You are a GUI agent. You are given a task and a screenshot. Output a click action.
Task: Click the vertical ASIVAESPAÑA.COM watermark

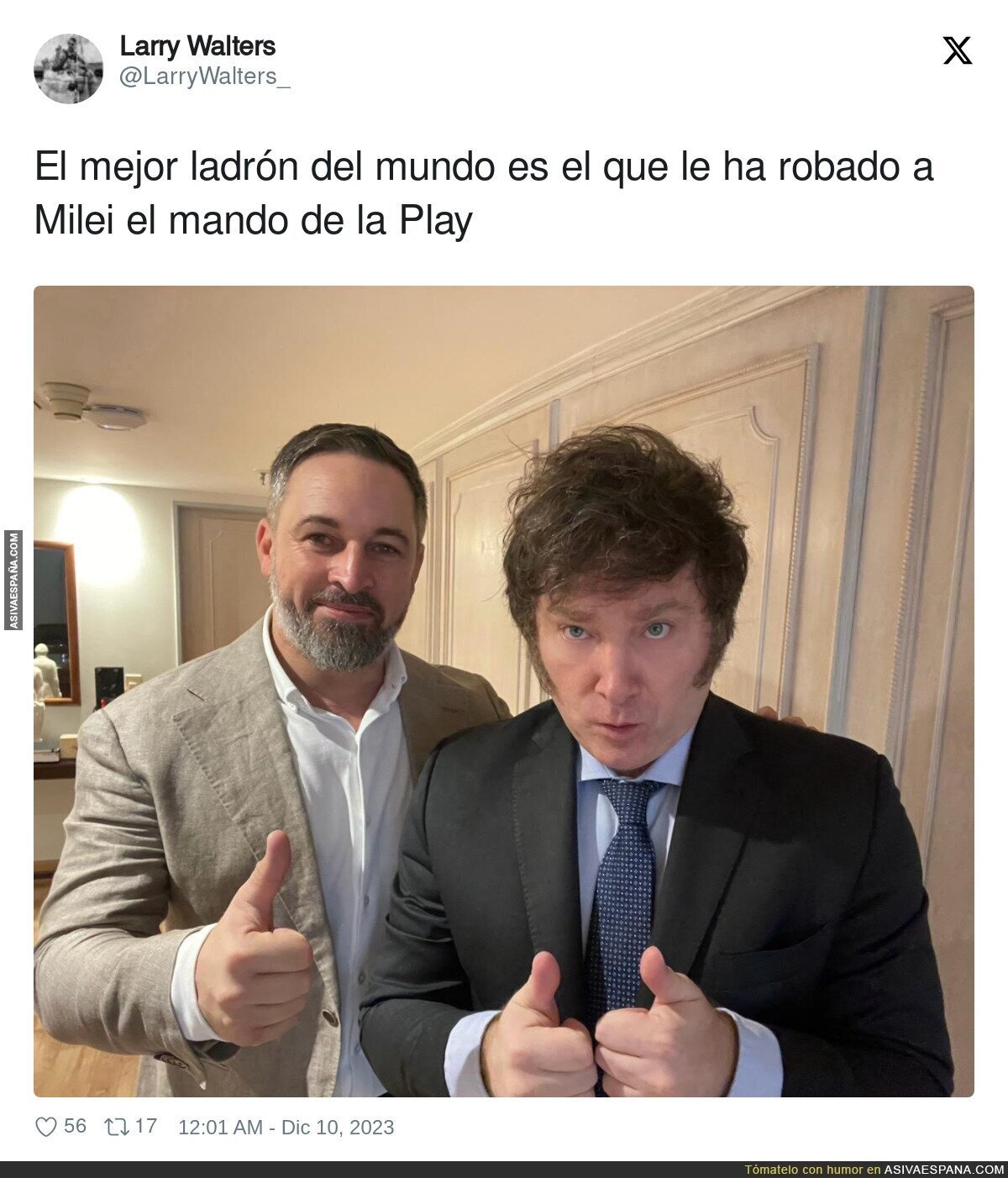[13, 580]
